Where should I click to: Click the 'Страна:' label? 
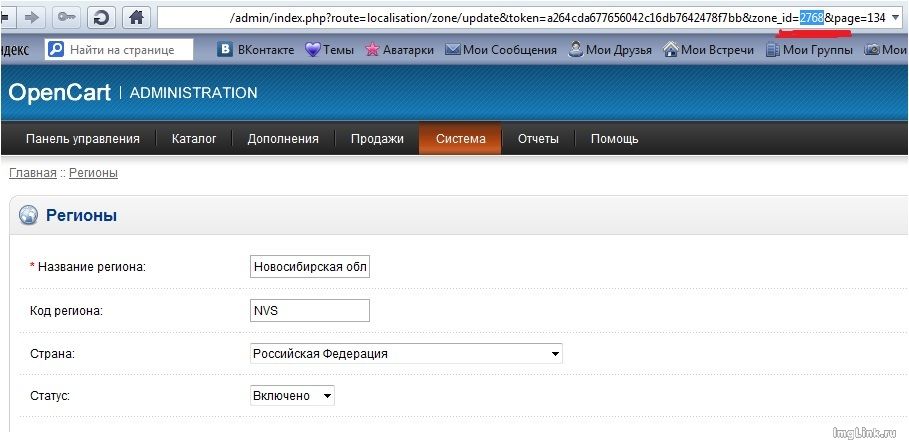coord(52,353)
